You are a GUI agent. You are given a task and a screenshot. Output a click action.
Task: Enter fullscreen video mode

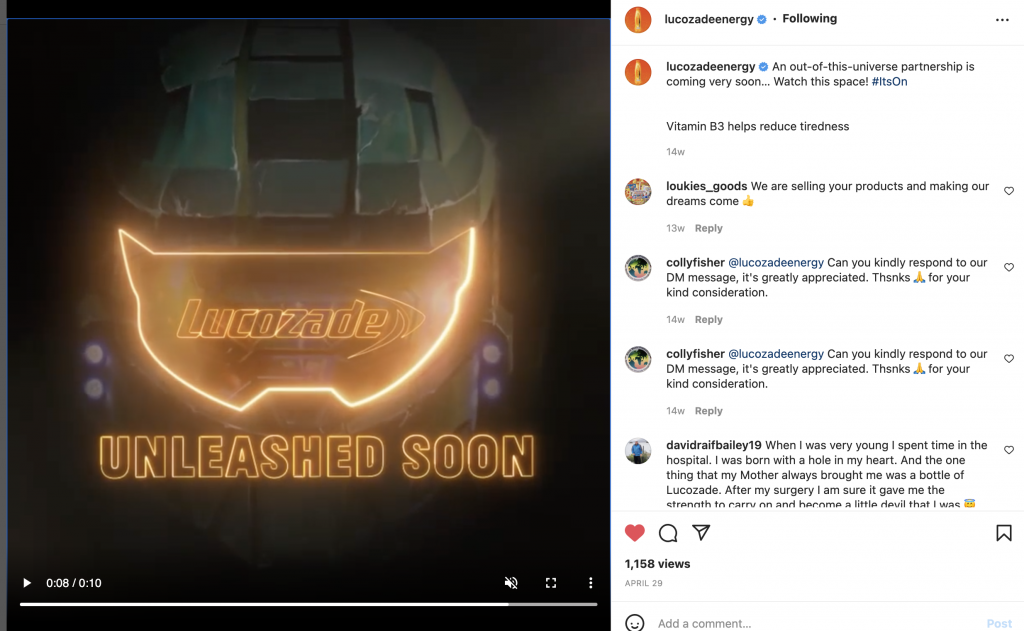551,583
